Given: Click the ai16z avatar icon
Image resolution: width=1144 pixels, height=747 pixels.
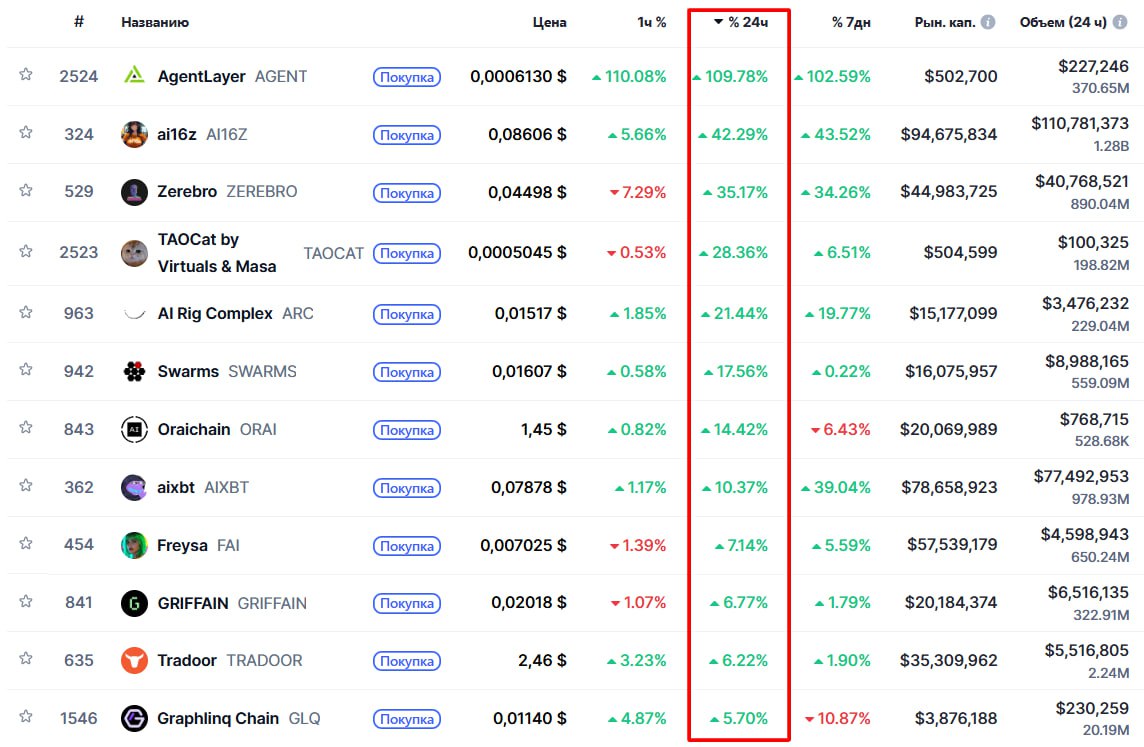Looking at the screenshot, I should pyautogui.click(x=134, y=134).
